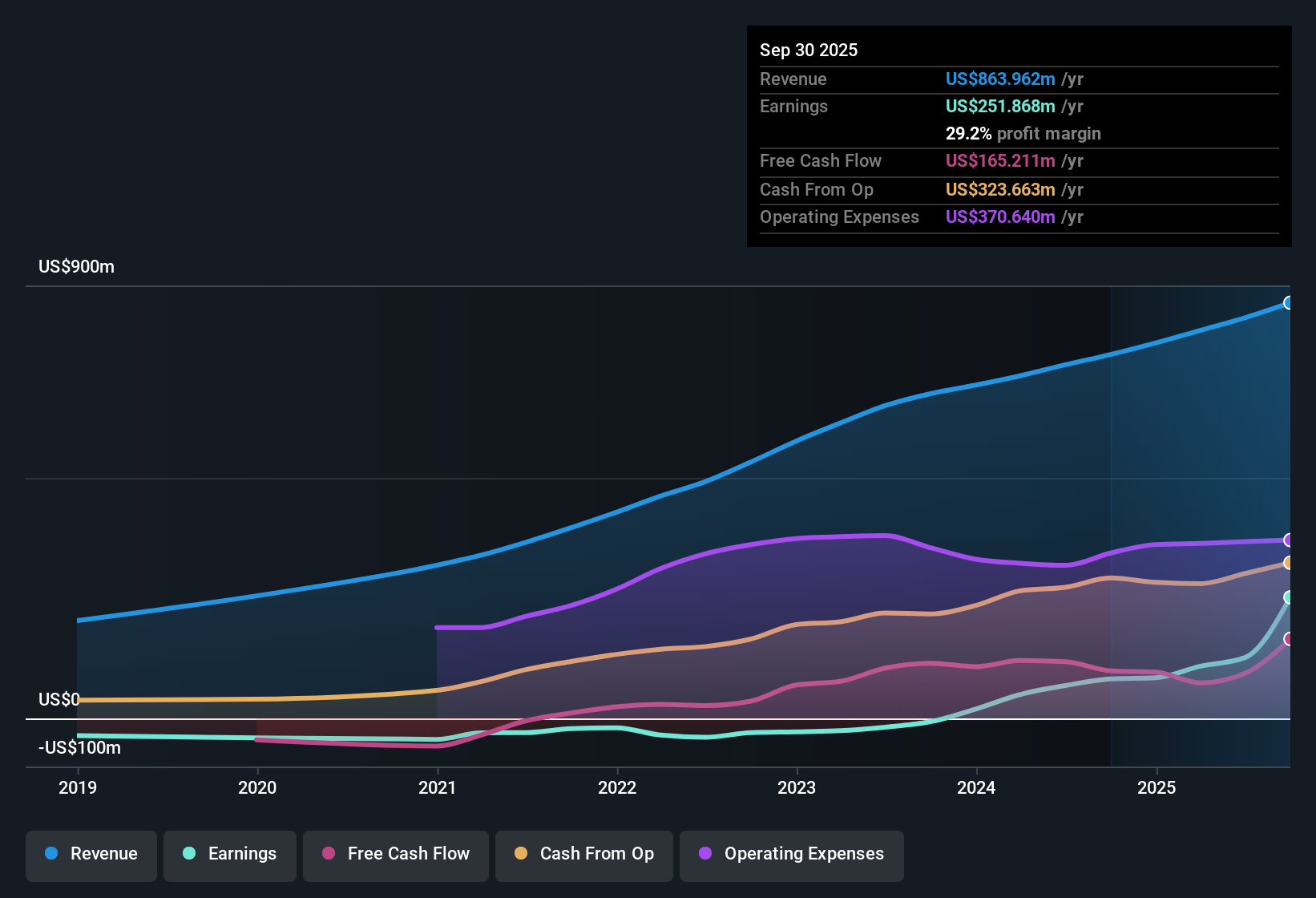Expand the Operating Expenses legend chip
Viewport: 1316px width, 898px height.
click(x=791, y=854)
